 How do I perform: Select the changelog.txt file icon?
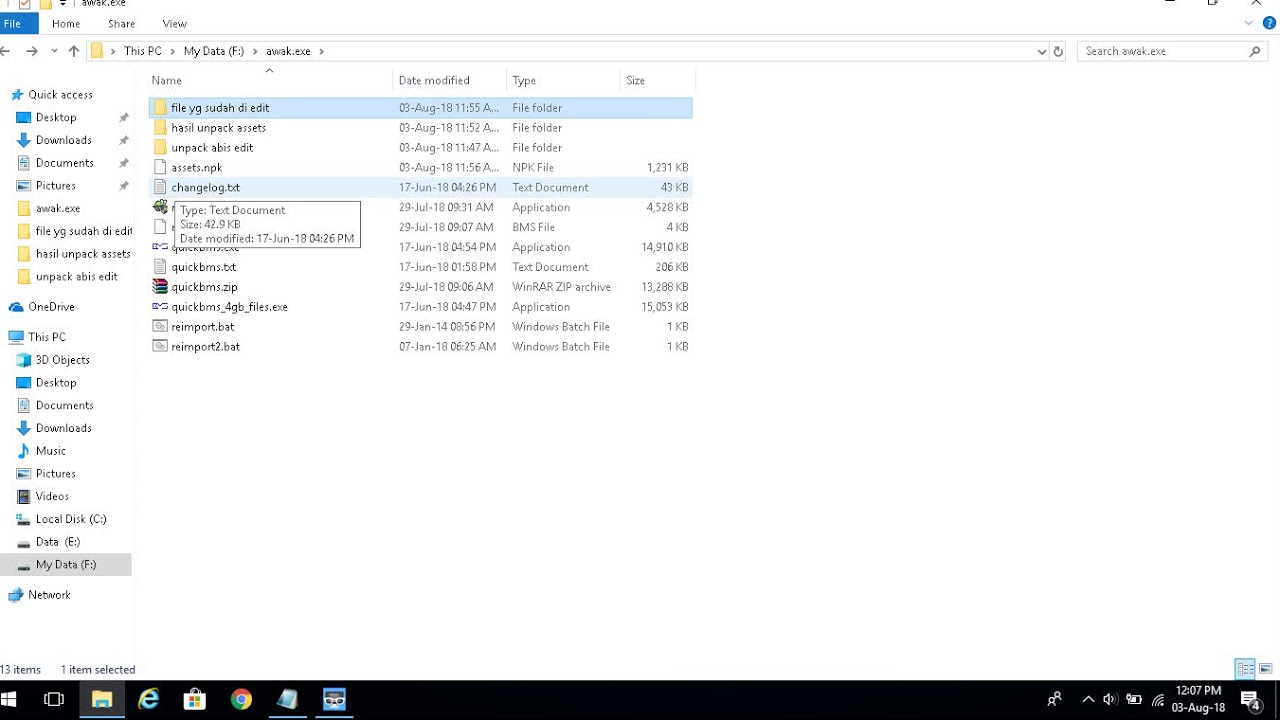pos(160,187)
